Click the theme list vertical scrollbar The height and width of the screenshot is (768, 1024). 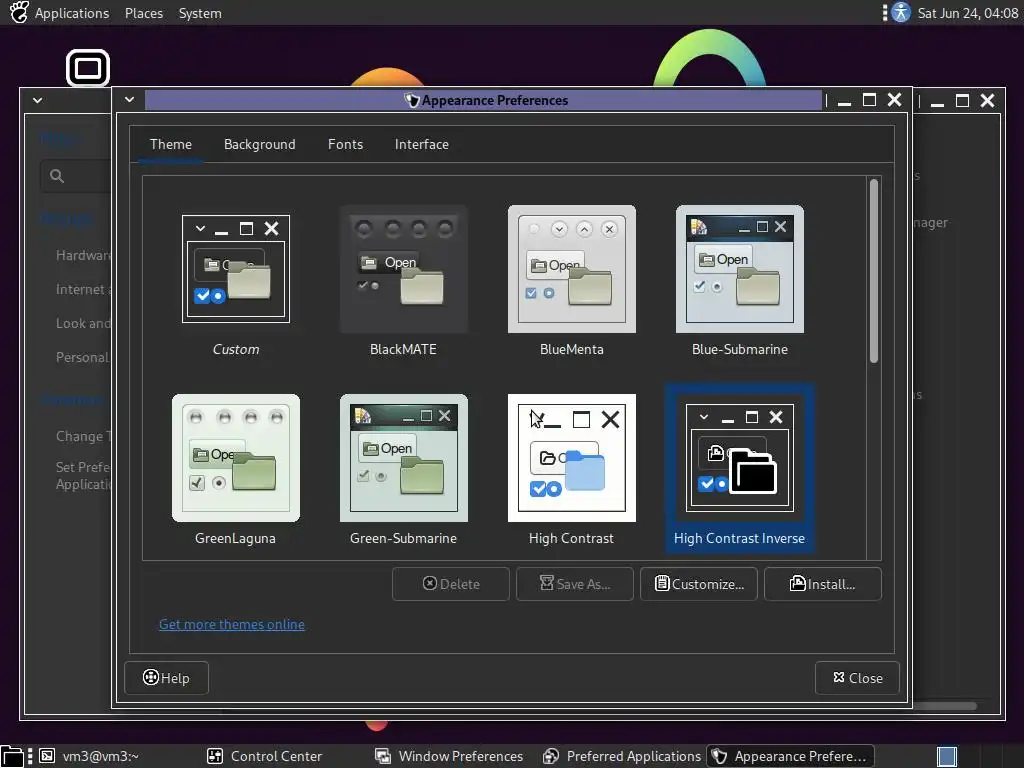874,271
